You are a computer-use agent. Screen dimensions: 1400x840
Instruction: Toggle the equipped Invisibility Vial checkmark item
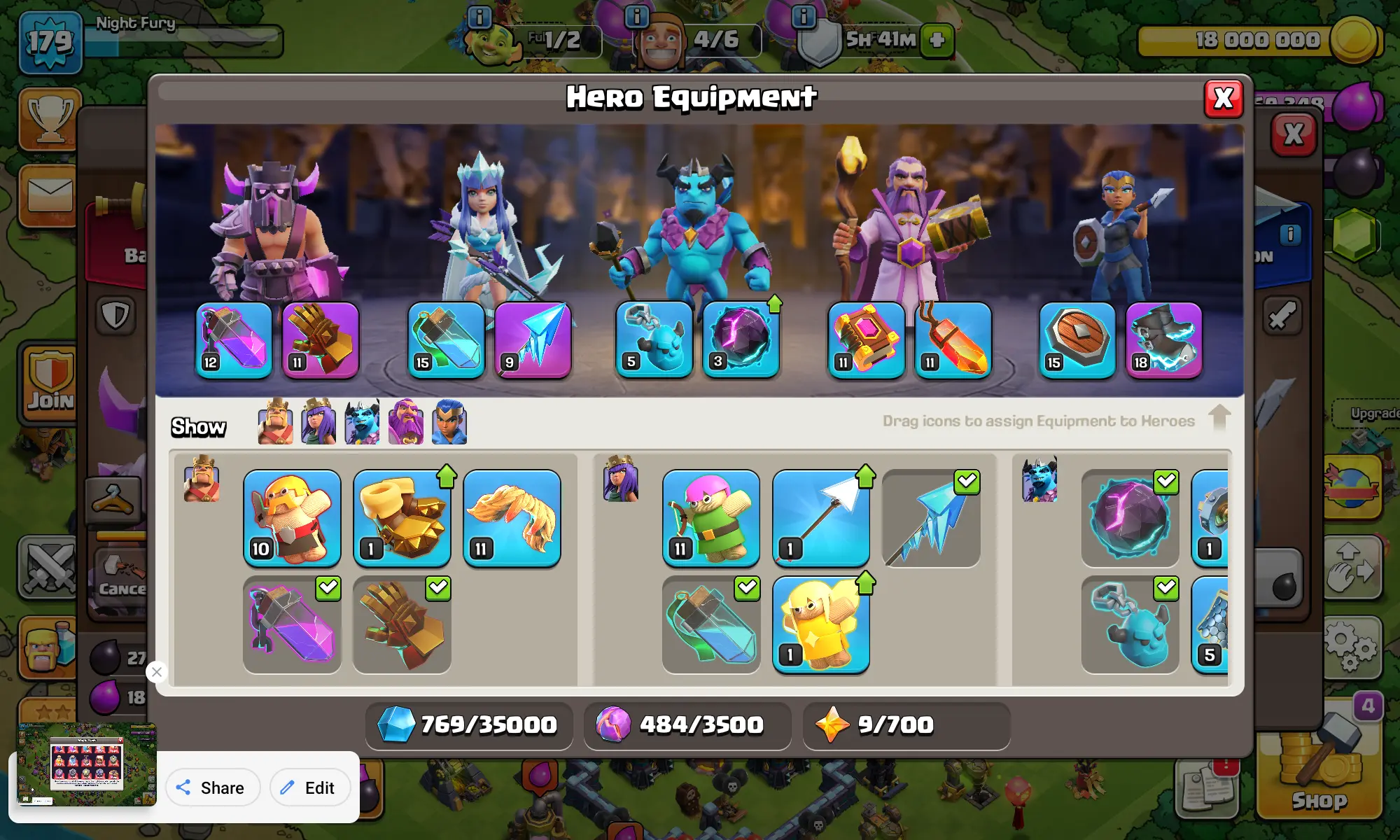pyautogui.click(x=710, y=624)
